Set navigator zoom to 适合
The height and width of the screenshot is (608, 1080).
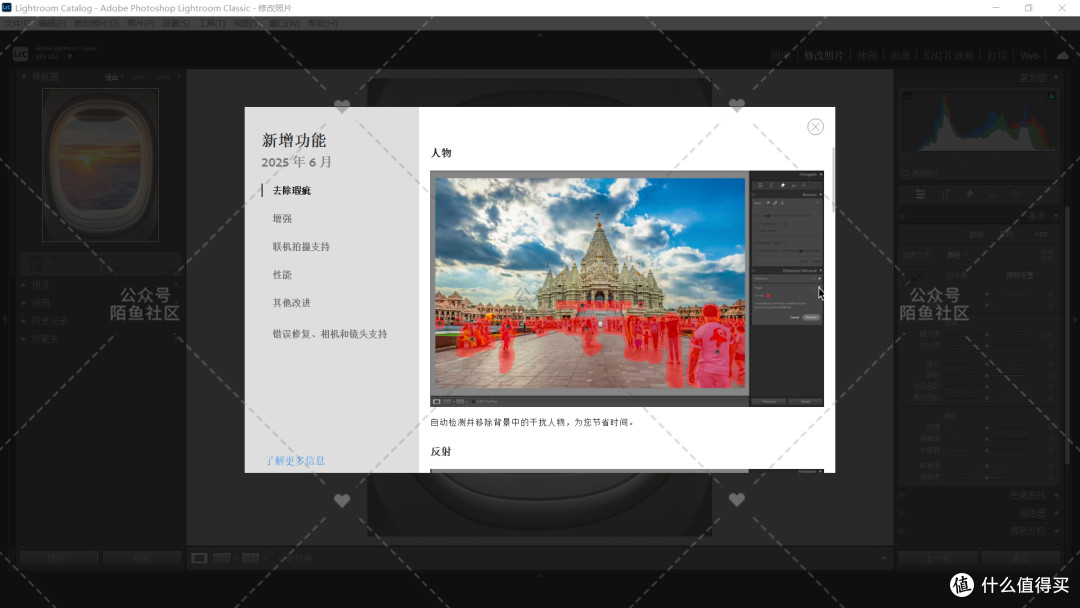point(112,77)
